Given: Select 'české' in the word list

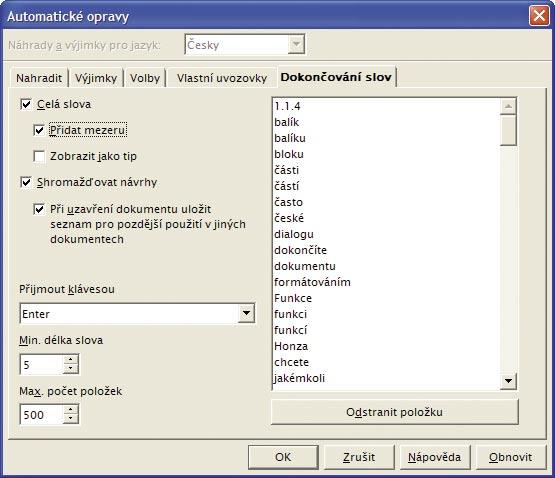Looking at the screenshot, I should (x=387, y=218).
